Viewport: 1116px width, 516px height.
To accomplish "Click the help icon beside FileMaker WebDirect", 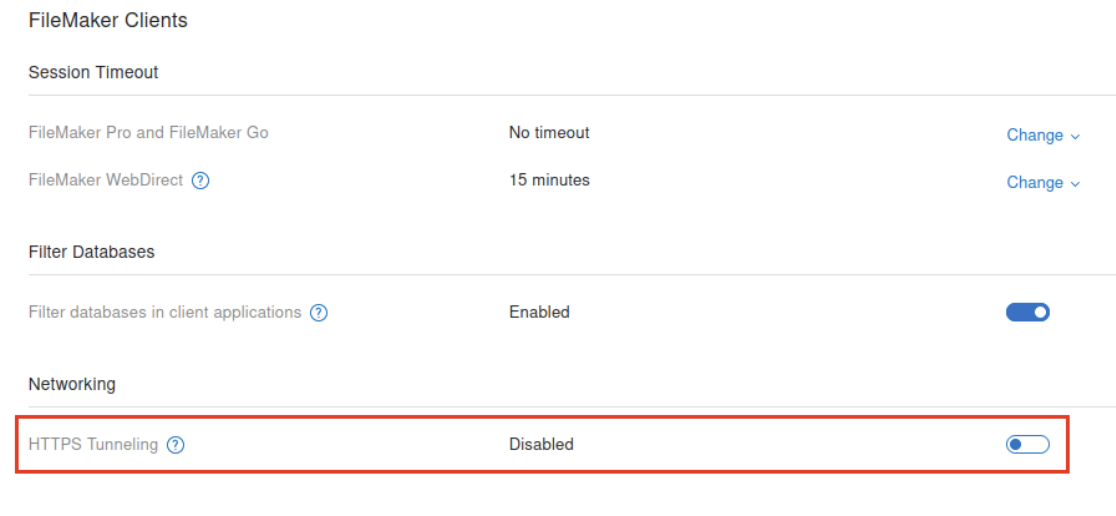I will 200,181.
